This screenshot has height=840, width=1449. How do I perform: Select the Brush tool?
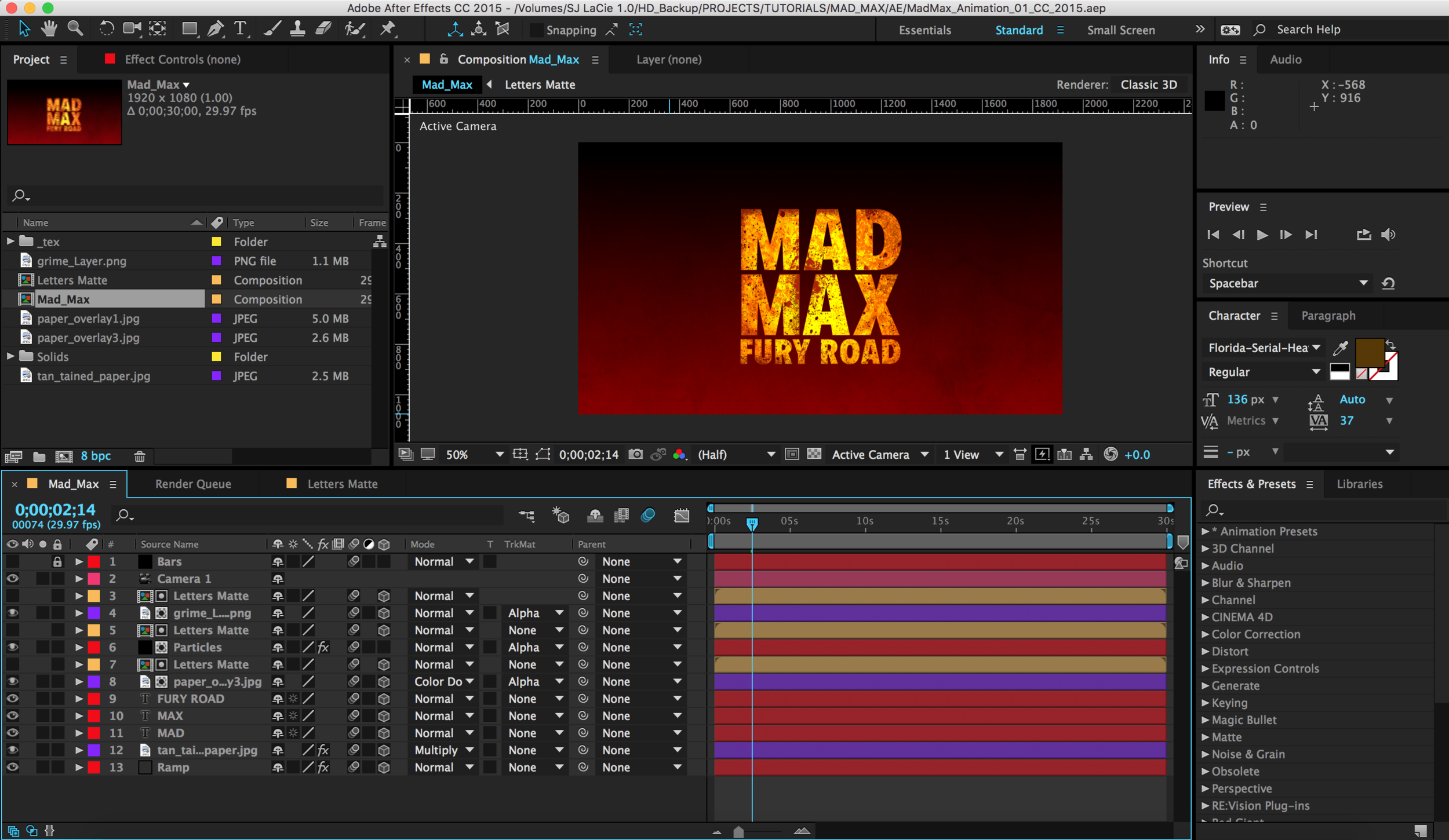[x=272, y=28]
